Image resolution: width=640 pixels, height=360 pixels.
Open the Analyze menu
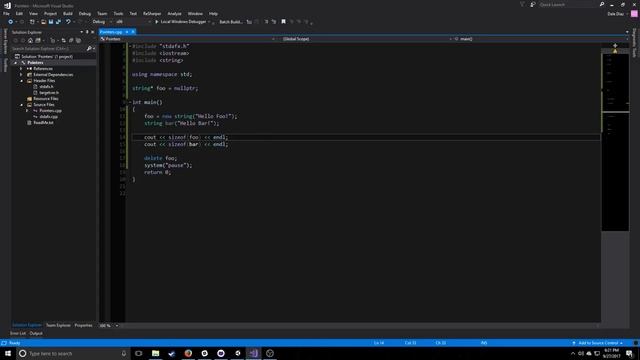click(x=174, y=13)
